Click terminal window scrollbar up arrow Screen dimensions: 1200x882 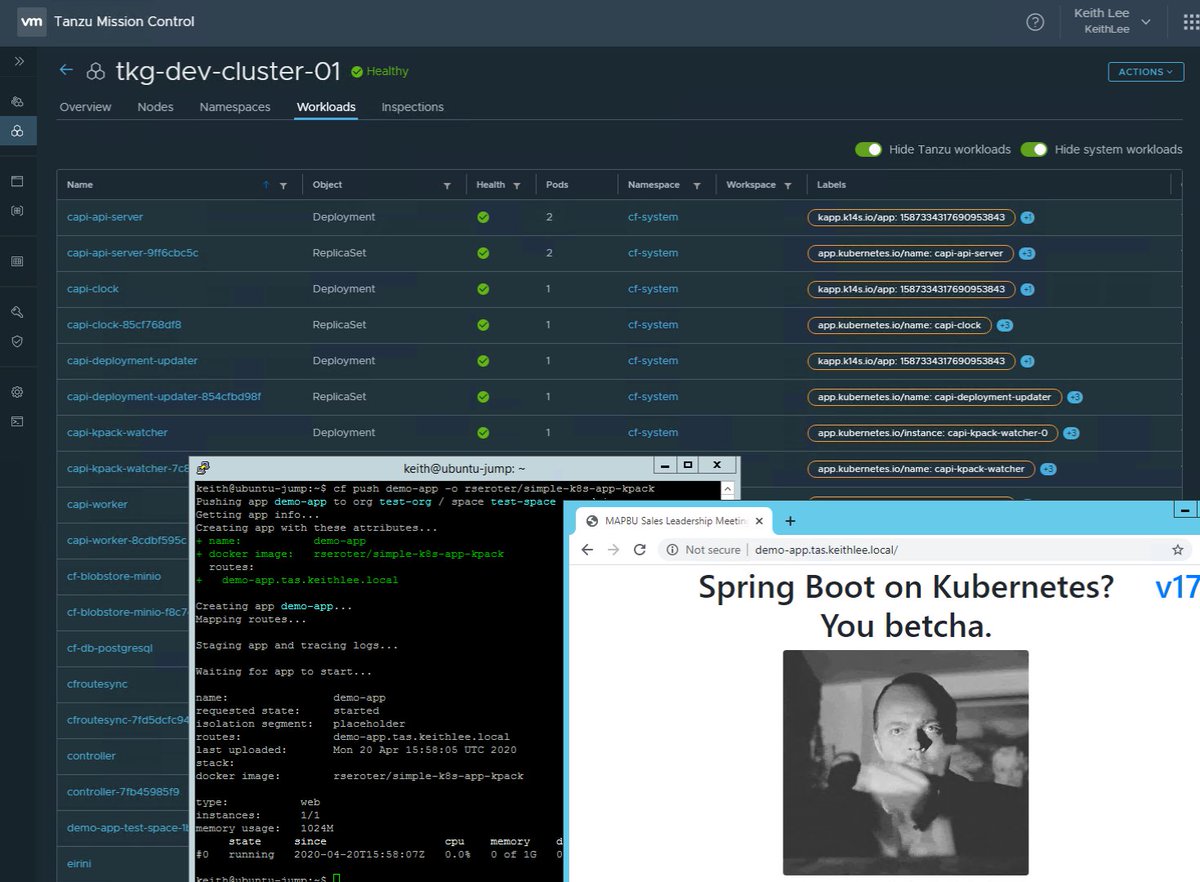click(x=730, y=489)
